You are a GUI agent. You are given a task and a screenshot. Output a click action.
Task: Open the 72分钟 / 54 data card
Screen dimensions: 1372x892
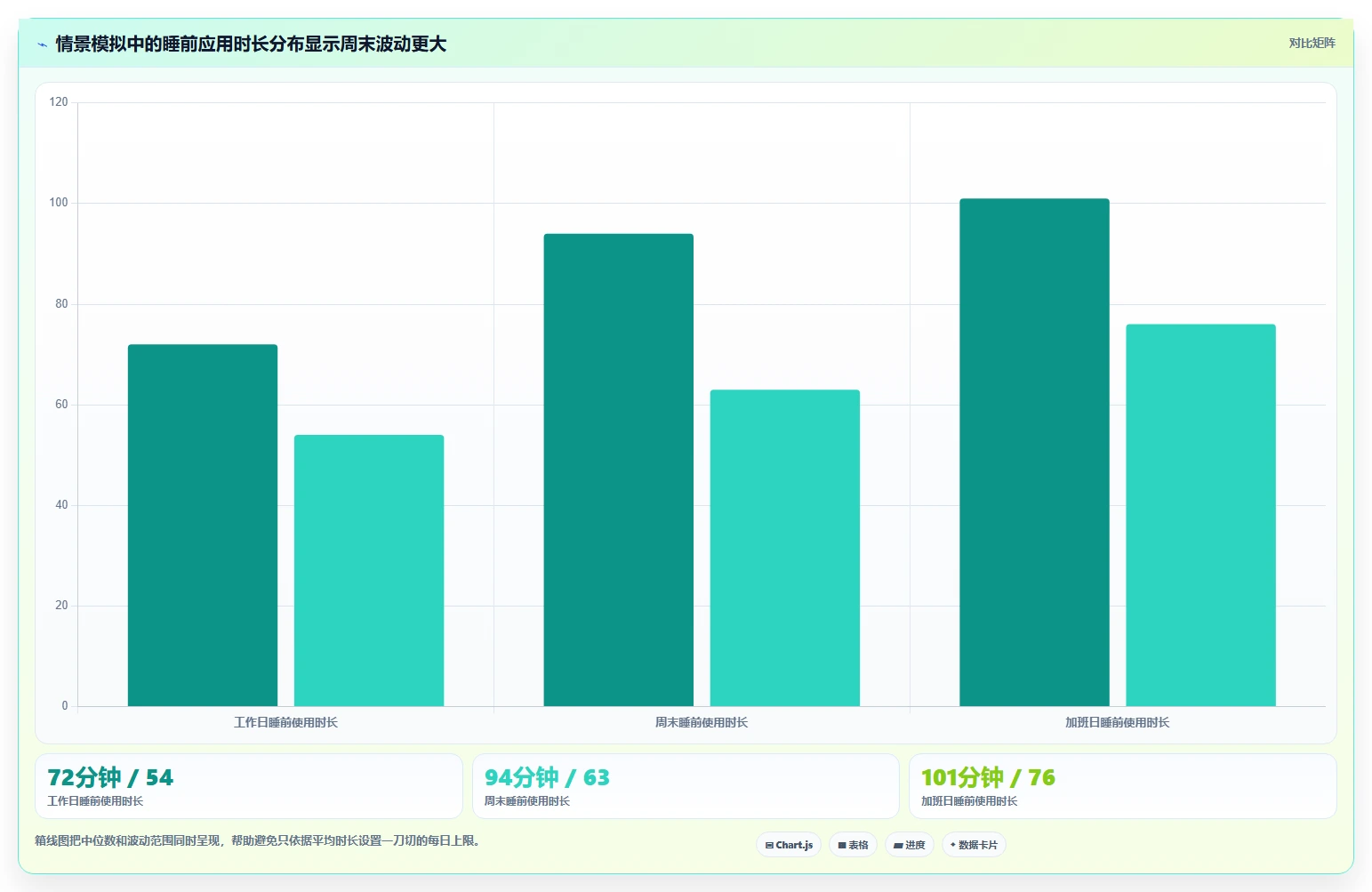click(x=249, y=786)
